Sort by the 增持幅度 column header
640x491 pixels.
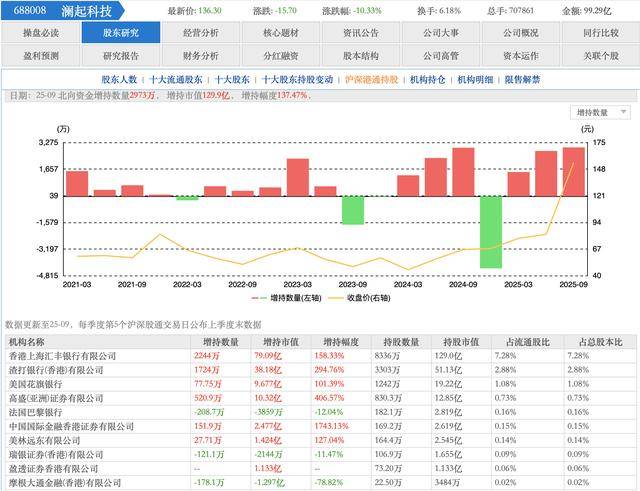[x=341, y=342]
